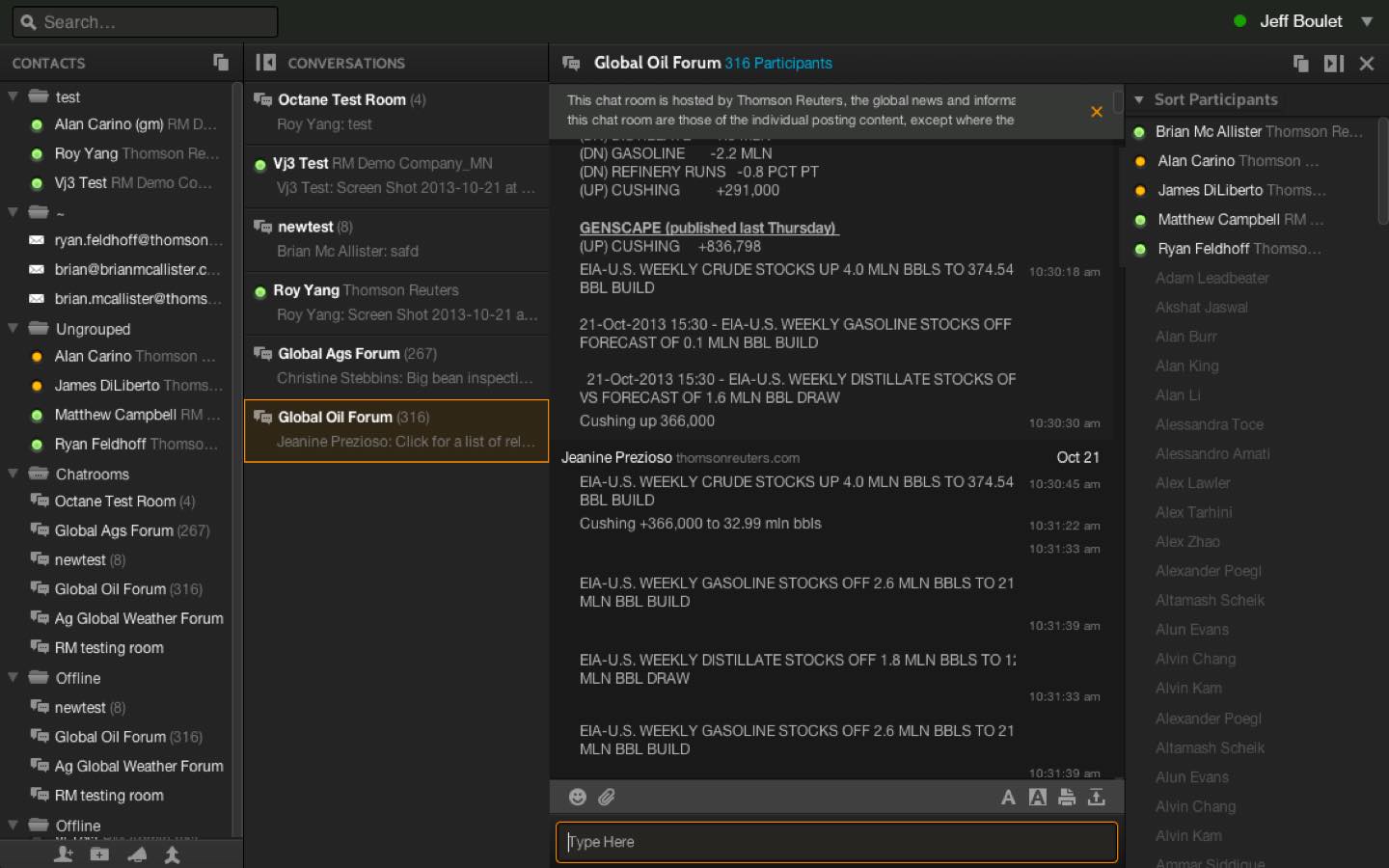Click inside the Type Here message field
The height and width of the screenshot is (868, 1389).
[x=835, y=842]
